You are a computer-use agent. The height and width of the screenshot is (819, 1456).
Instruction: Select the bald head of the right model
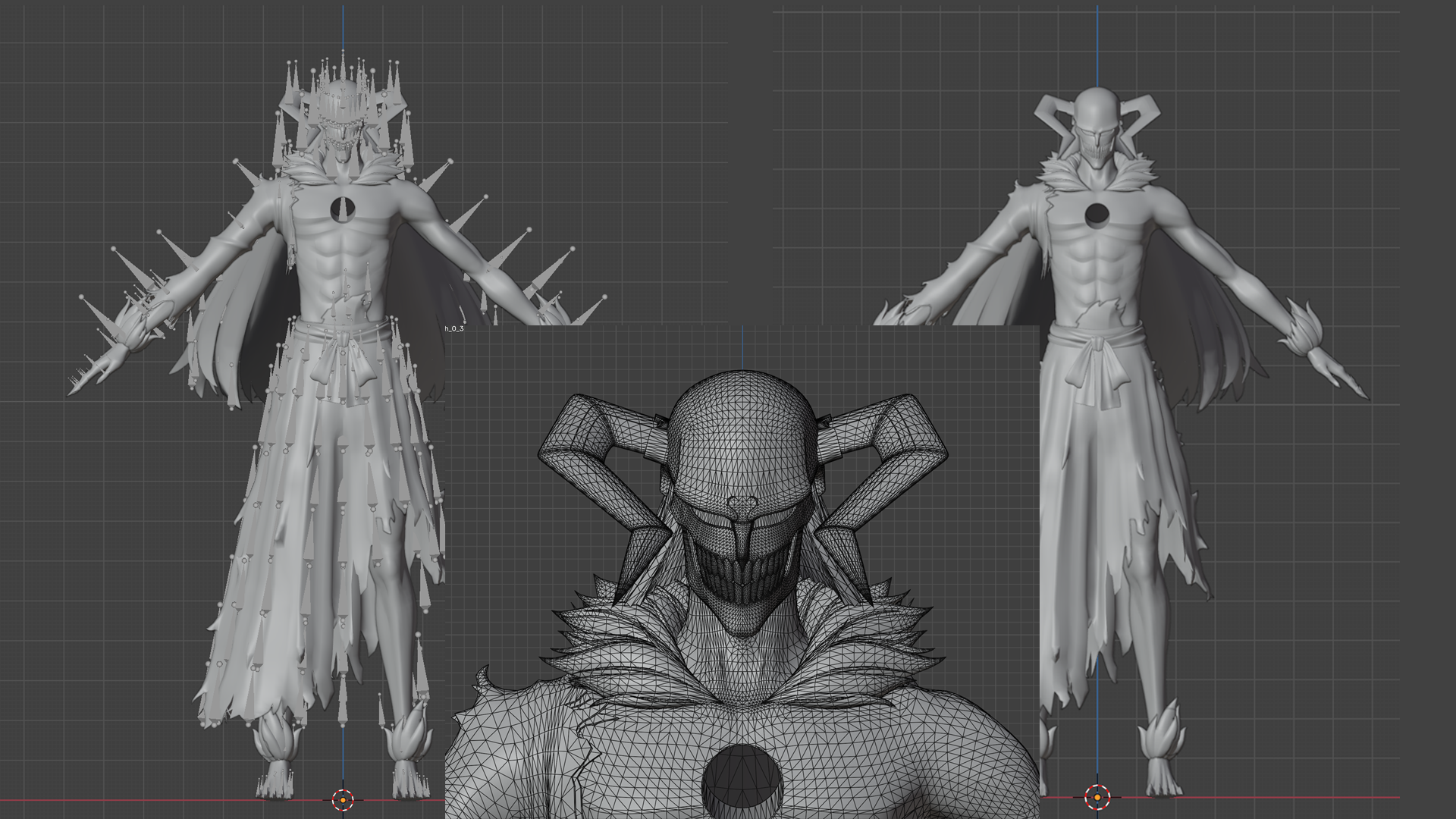point(1095,108)
